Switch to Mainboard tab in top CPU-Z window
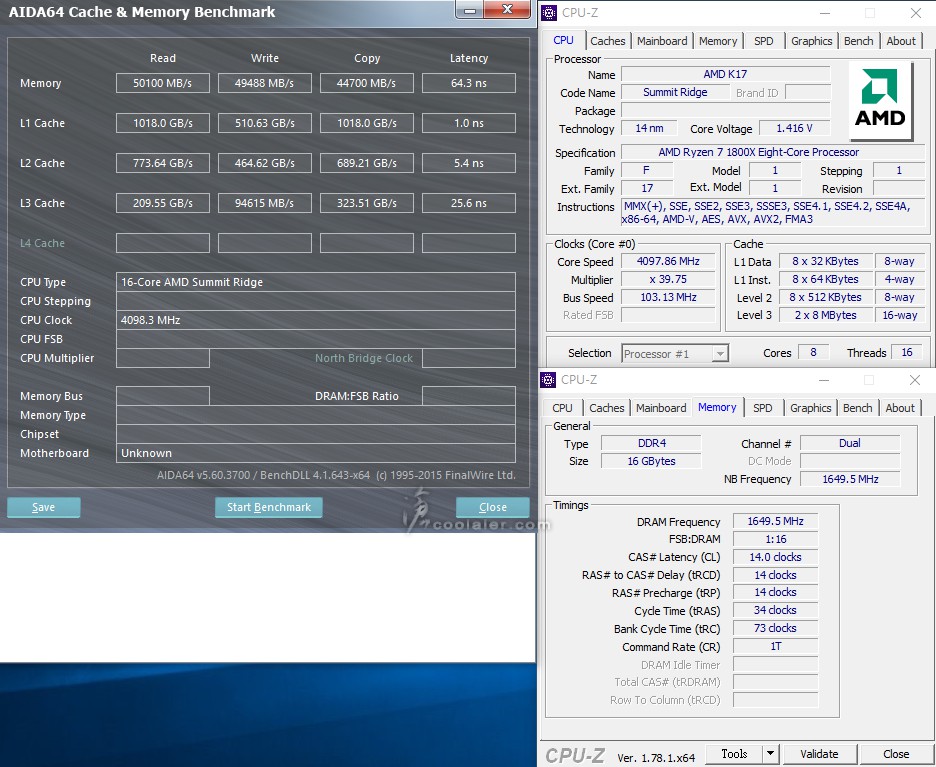Image resolution: width=936 pixels, height=767 pixels. (662, 41)
